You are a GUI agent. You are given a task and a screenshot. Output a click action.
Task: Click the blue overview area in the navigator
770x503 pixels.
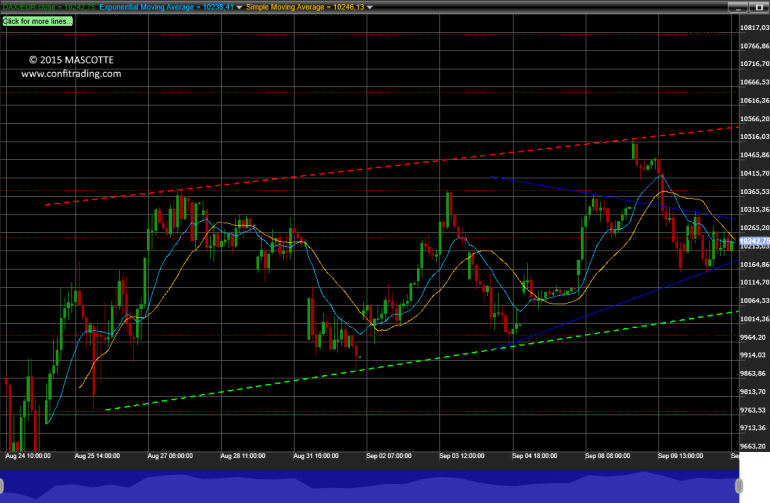[369, 486]
